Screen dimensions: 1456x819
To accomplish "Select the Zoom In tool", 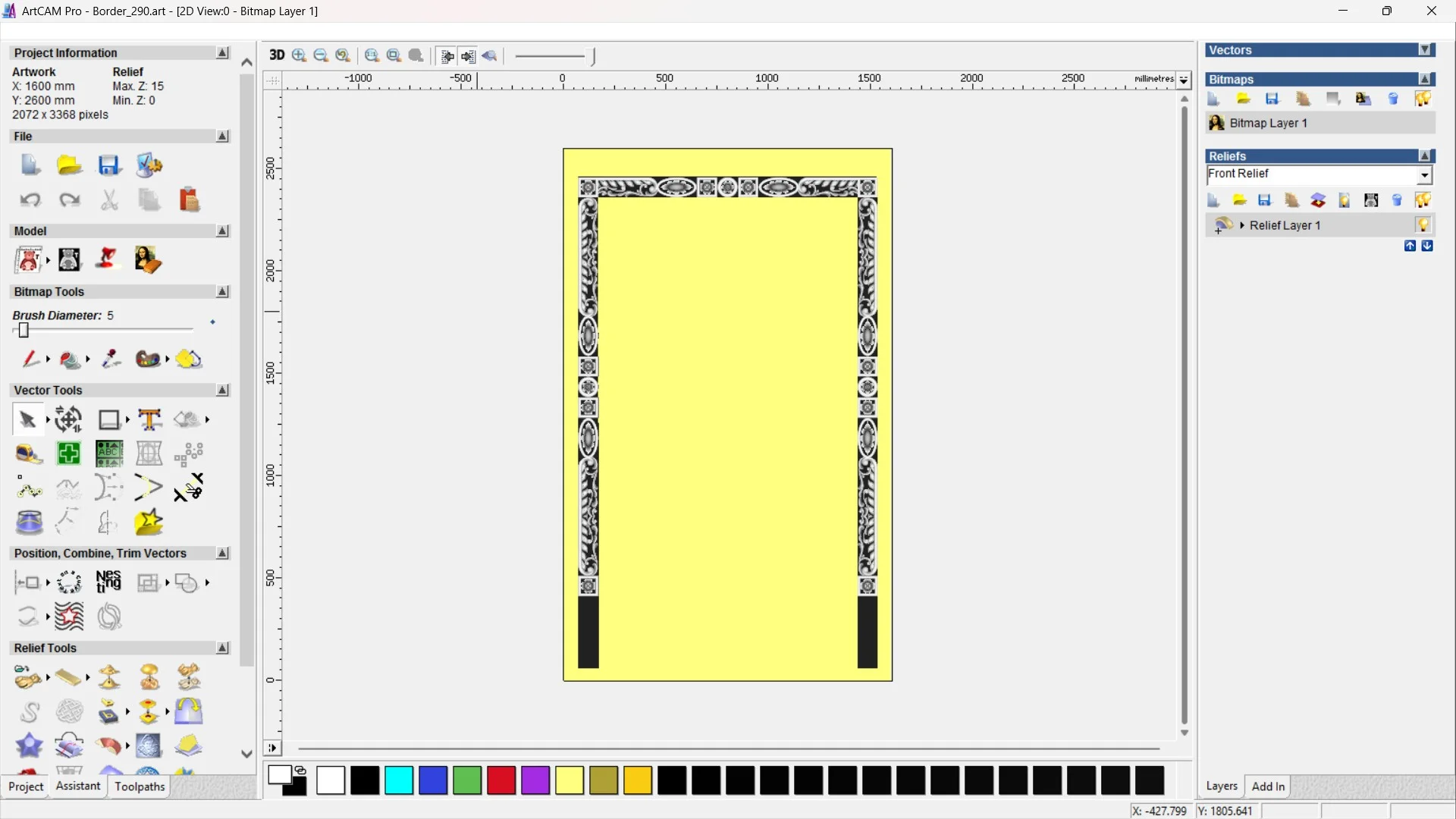I will pyautogui.click(x=298, y=55).
